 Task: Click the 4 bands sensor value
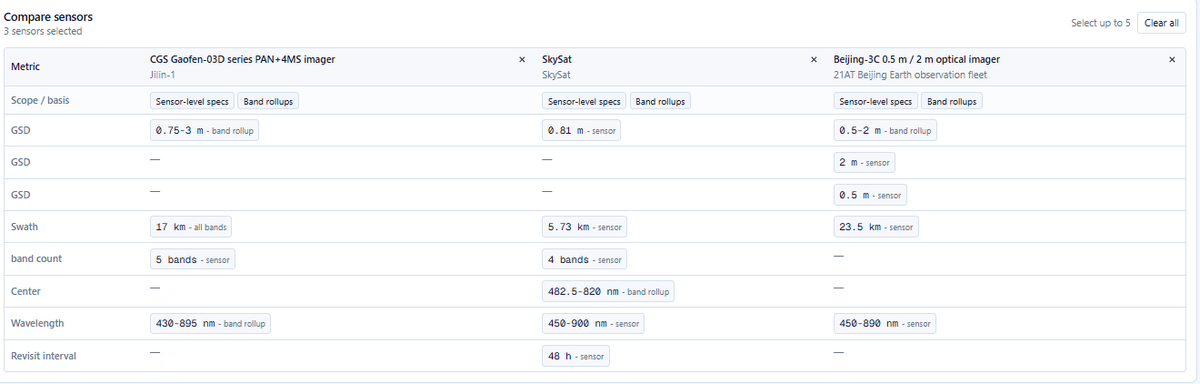coord(584,259)
